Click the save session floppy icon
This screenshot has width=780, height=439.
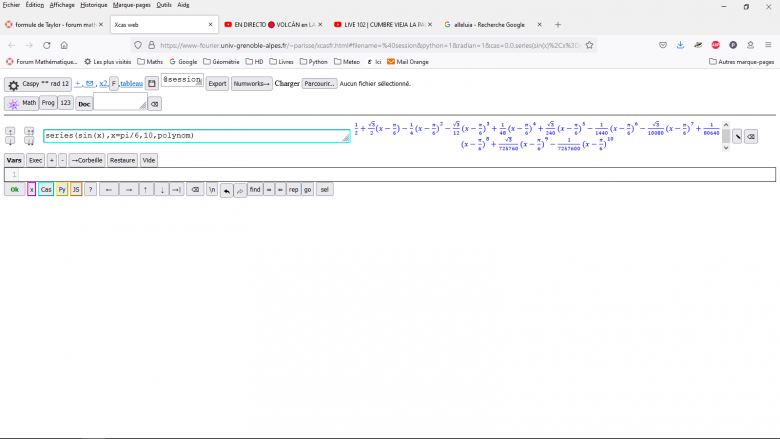[x=152, y=84]
